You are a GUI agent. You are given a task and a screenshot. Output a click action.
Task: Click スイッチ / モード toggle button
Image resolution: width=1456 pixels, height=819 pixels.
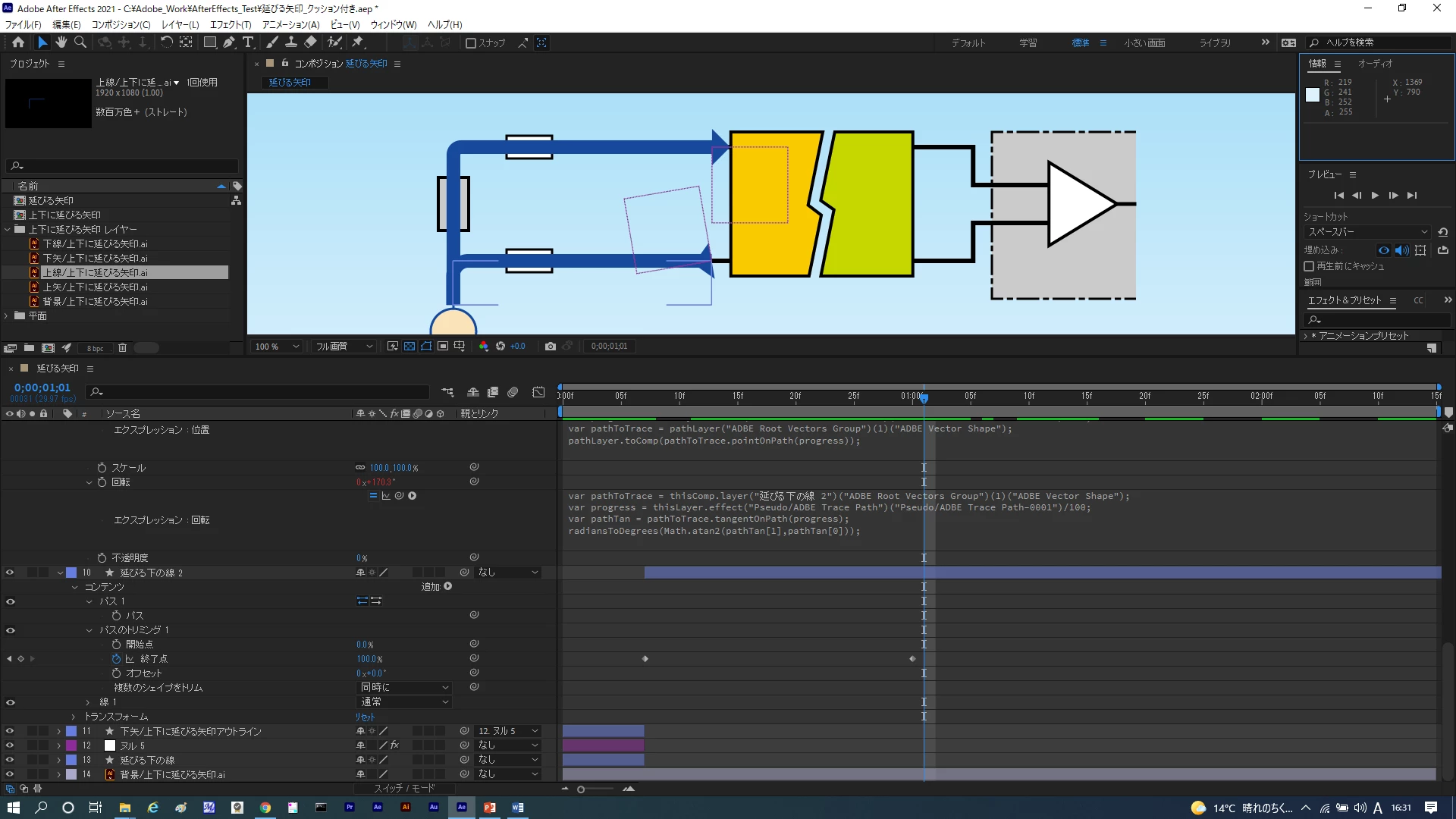[x=404, y=789]
